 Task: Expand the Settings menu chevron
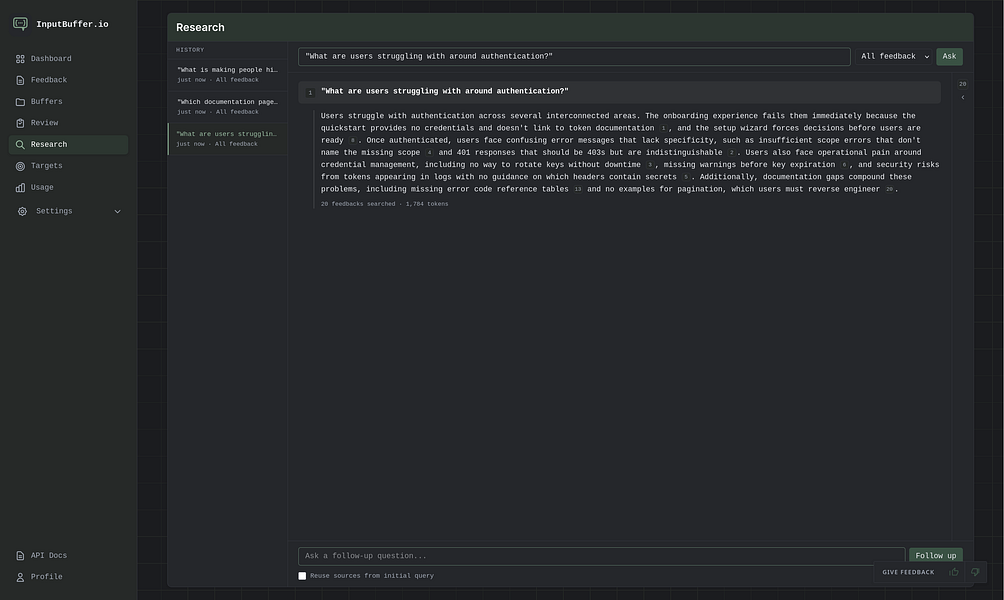117,211
